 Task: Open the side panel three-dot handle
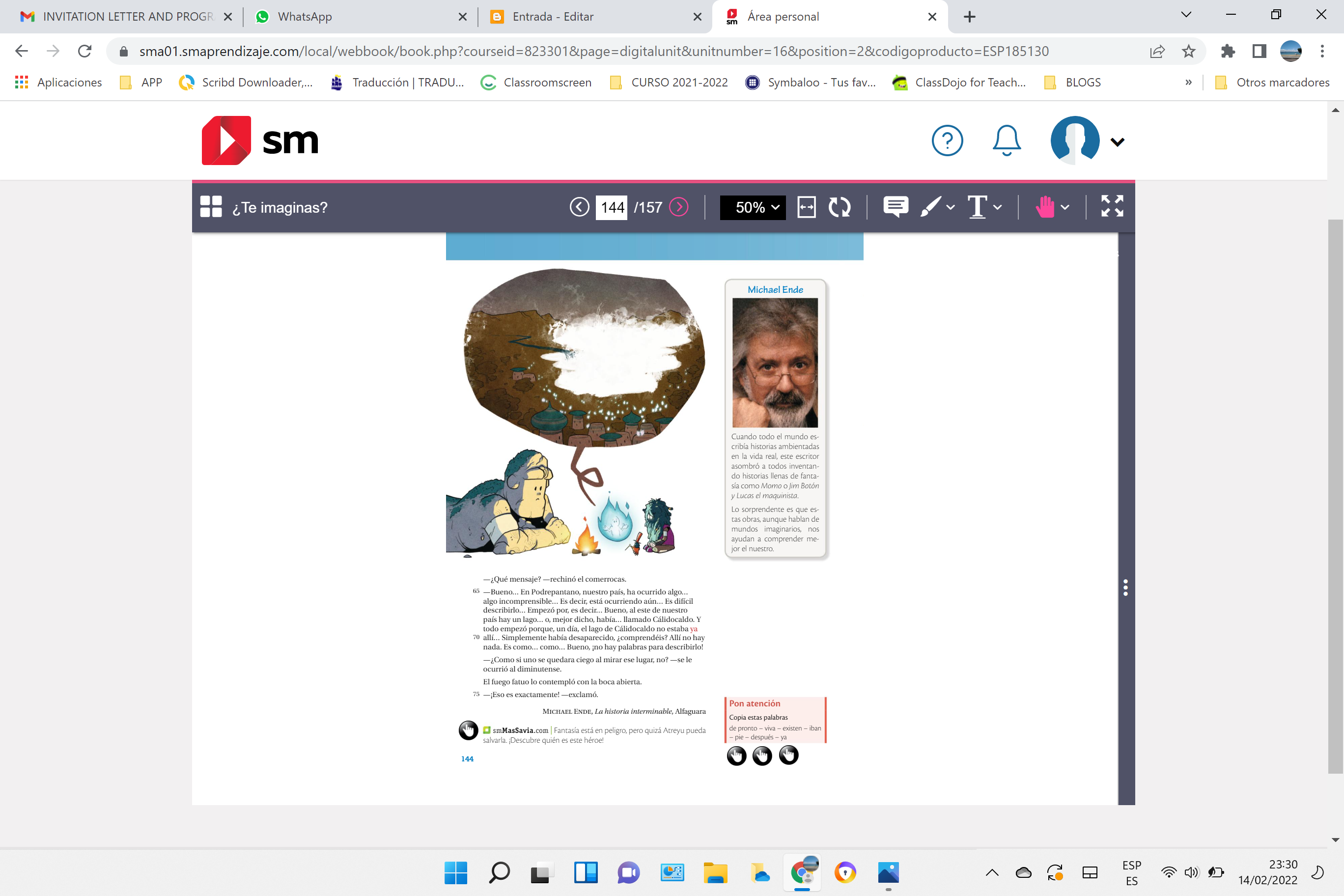coord(1126,588)
